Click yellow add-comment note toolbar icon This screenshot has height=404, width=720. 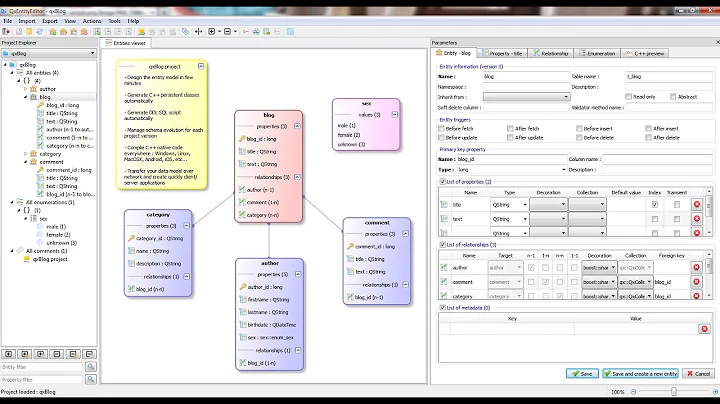click(141, 32)
